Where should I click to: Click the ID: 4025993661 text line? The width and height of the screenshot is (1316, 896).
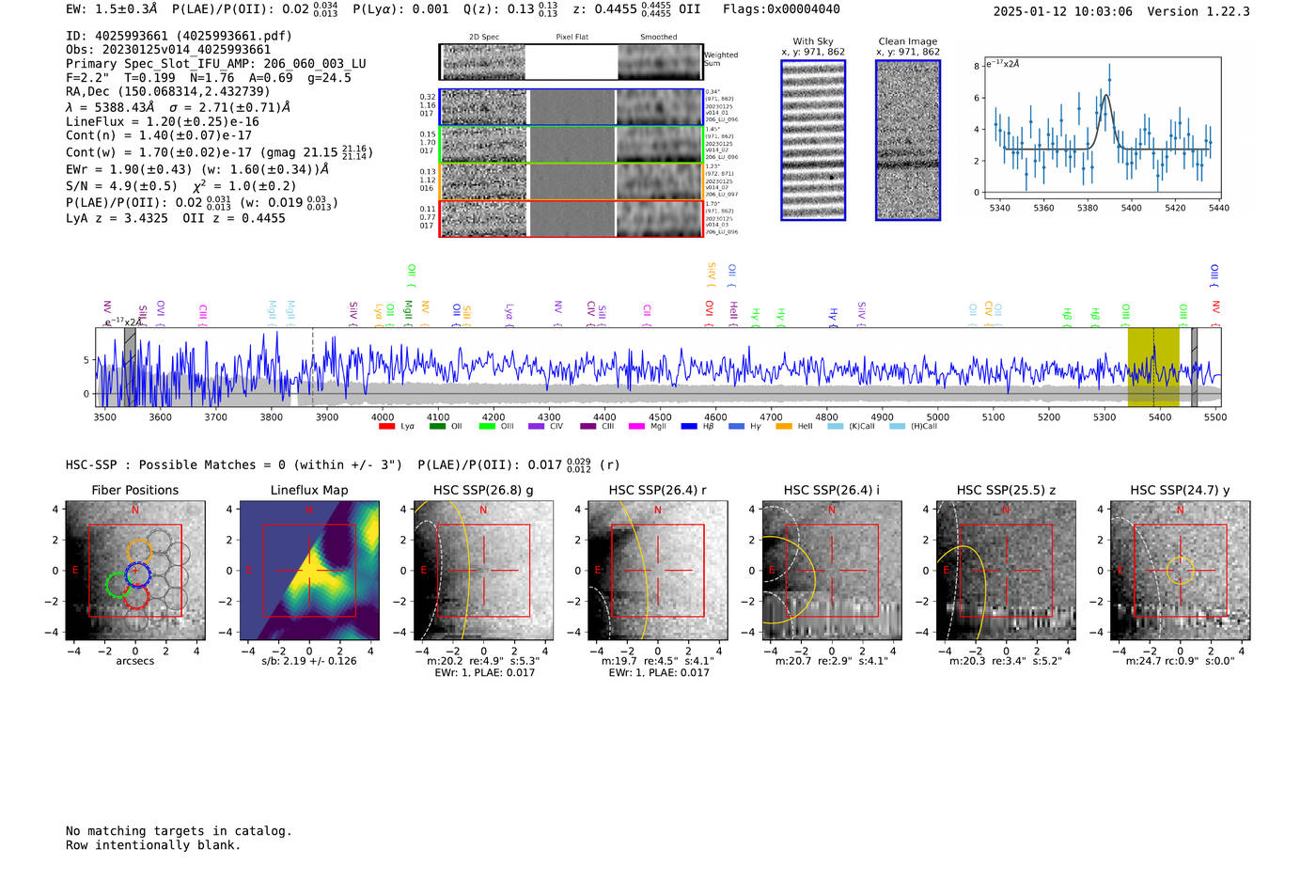179,36
